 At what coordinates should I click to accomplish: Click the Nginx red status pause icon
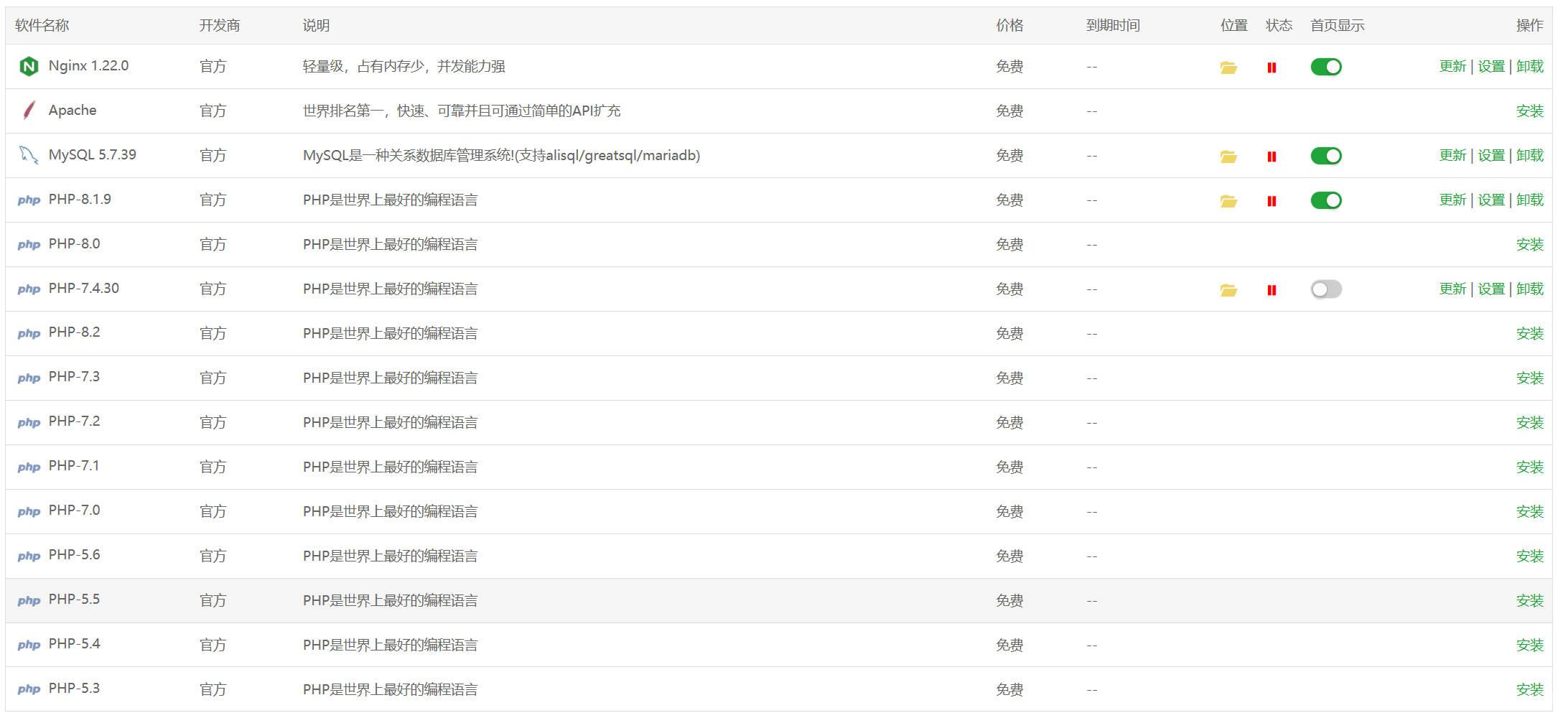(1271, 67)
